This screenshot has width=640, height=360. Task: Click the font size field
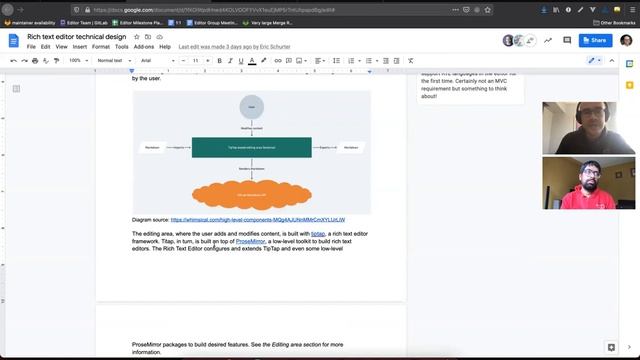click(x=196, y=61)
